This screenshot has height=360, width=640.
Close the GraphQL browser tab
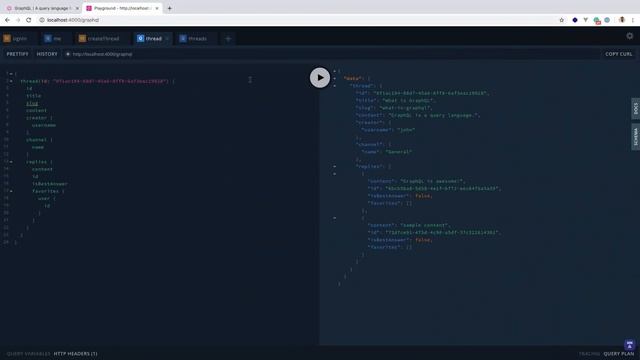[77, 8]
